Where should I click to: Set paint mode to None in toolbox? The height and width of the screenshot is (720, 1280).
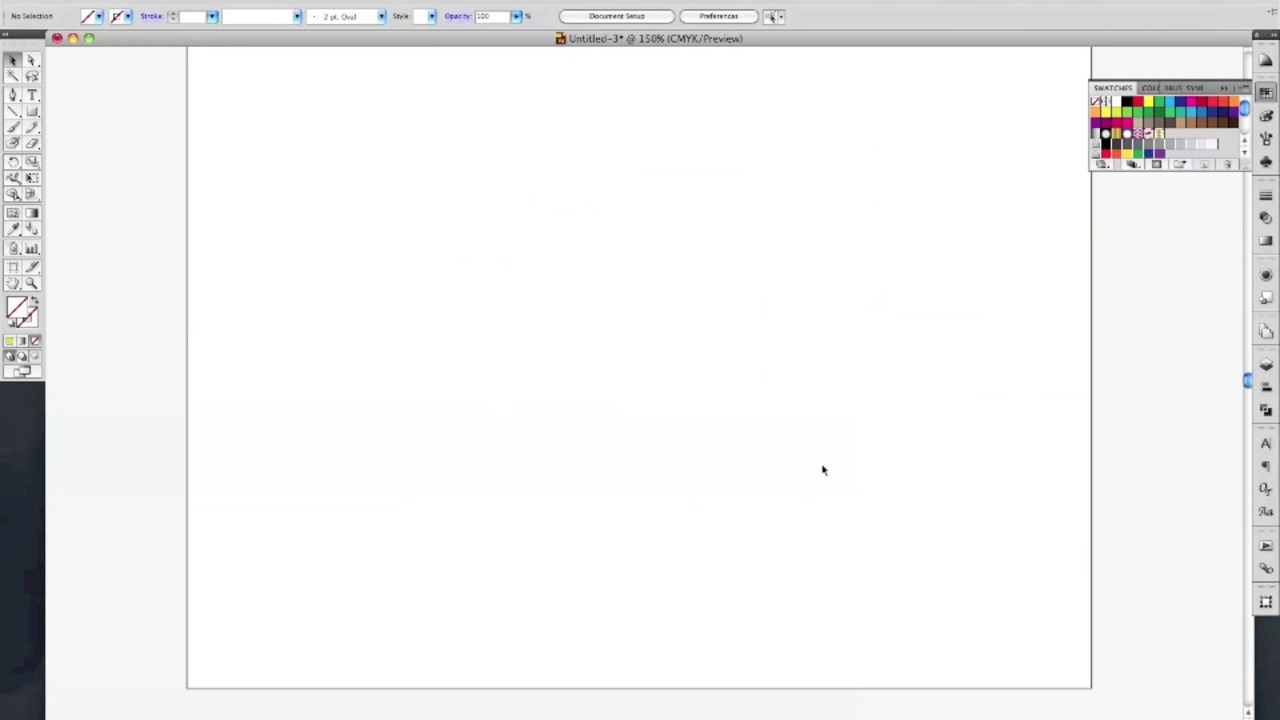pos(35,341)
